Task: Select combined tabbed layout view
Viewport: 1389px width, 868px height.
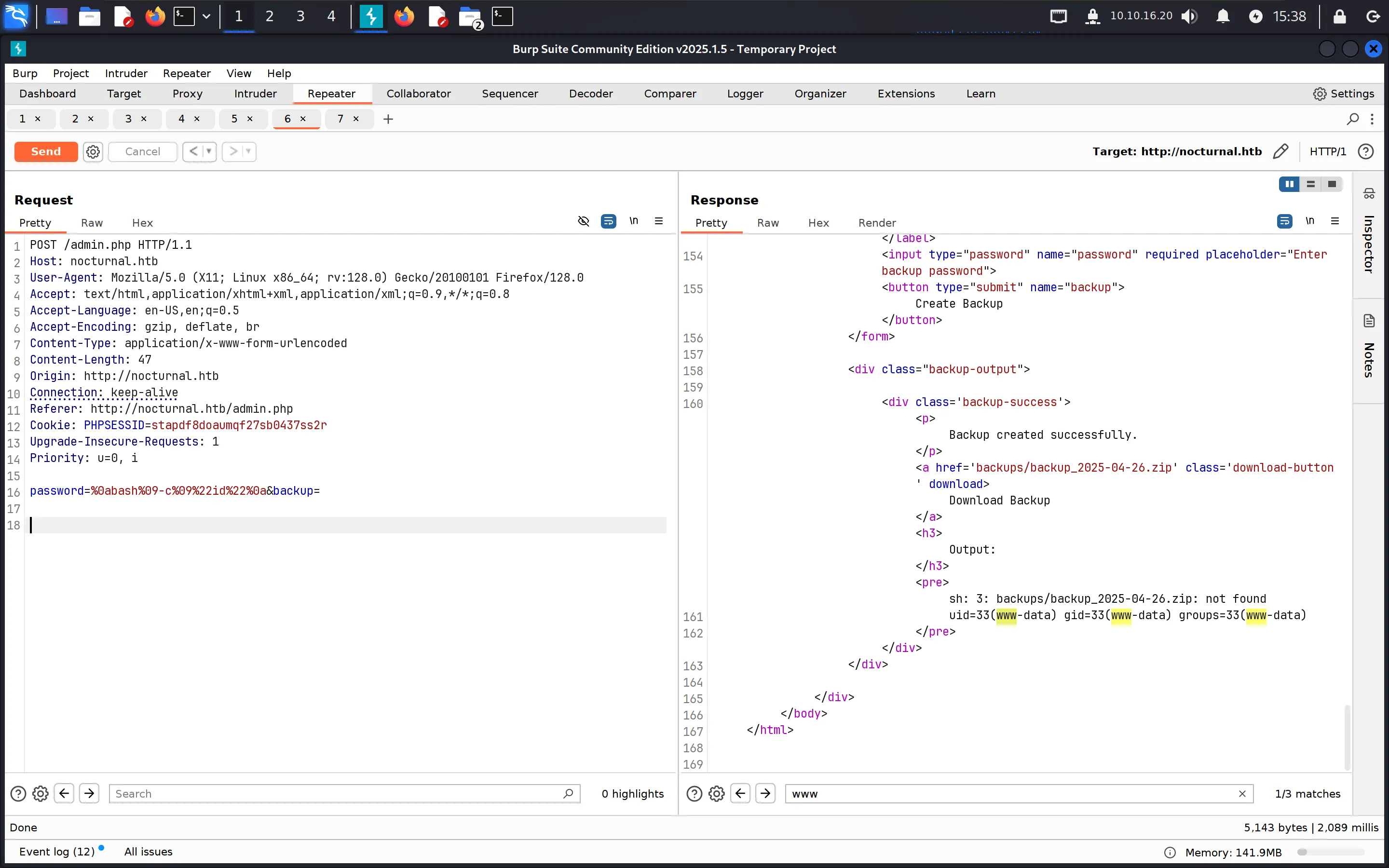Action: click(x=1332, y=184)
